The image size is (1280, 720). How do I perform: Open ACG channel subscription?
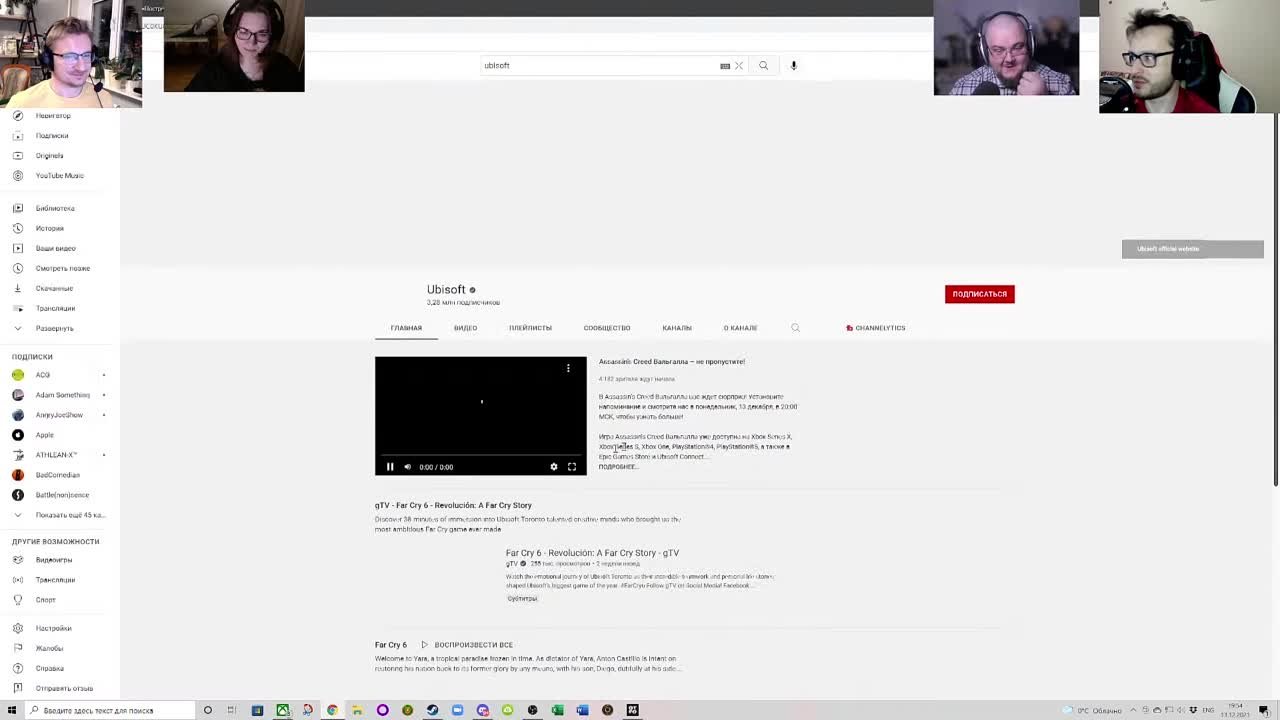(43, 375)
